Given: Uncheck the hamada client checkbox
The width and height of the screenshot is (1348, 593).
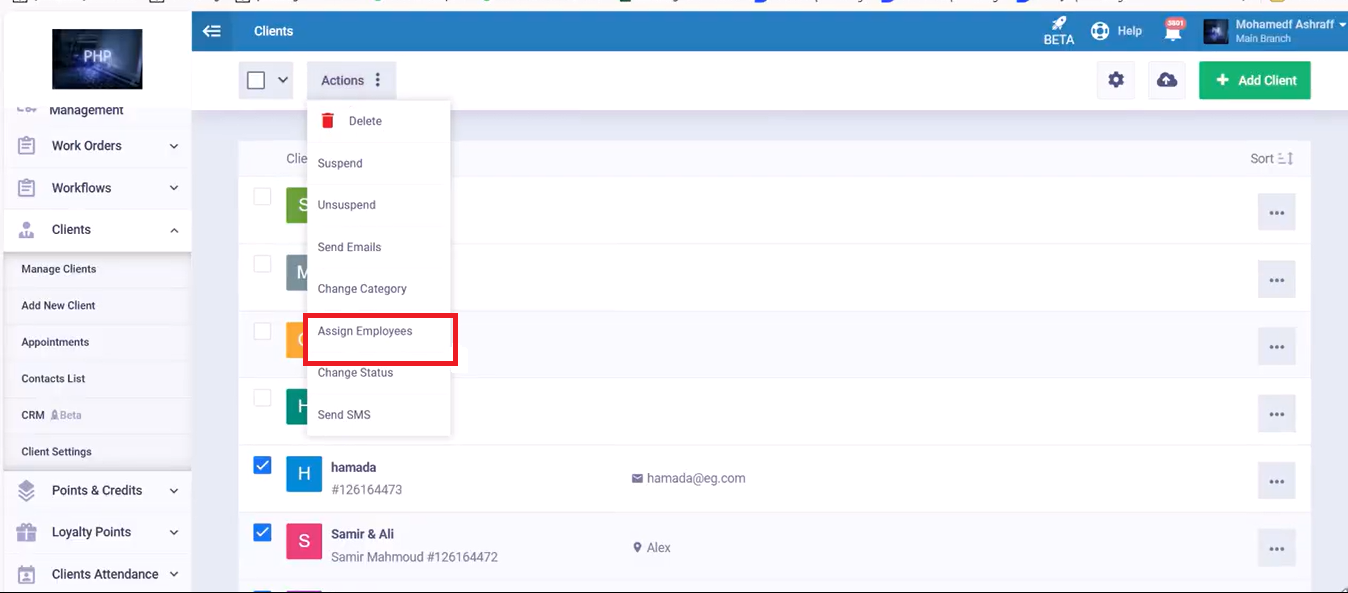Looking at the screenshot, I should (262, 465).
